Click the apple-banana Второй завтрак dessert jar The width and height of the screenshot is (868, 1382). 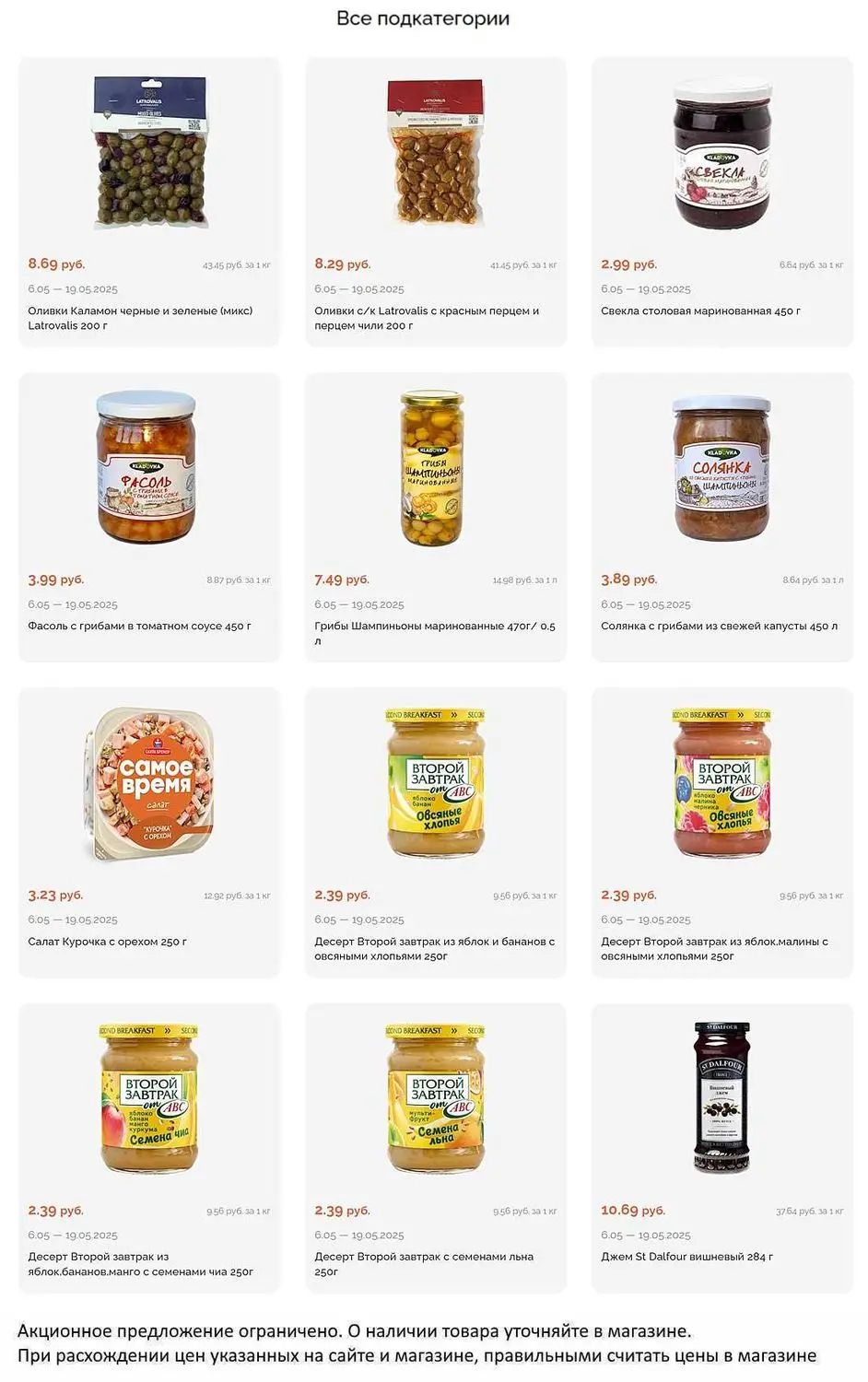pyautogui.click(x=435, y=783)
